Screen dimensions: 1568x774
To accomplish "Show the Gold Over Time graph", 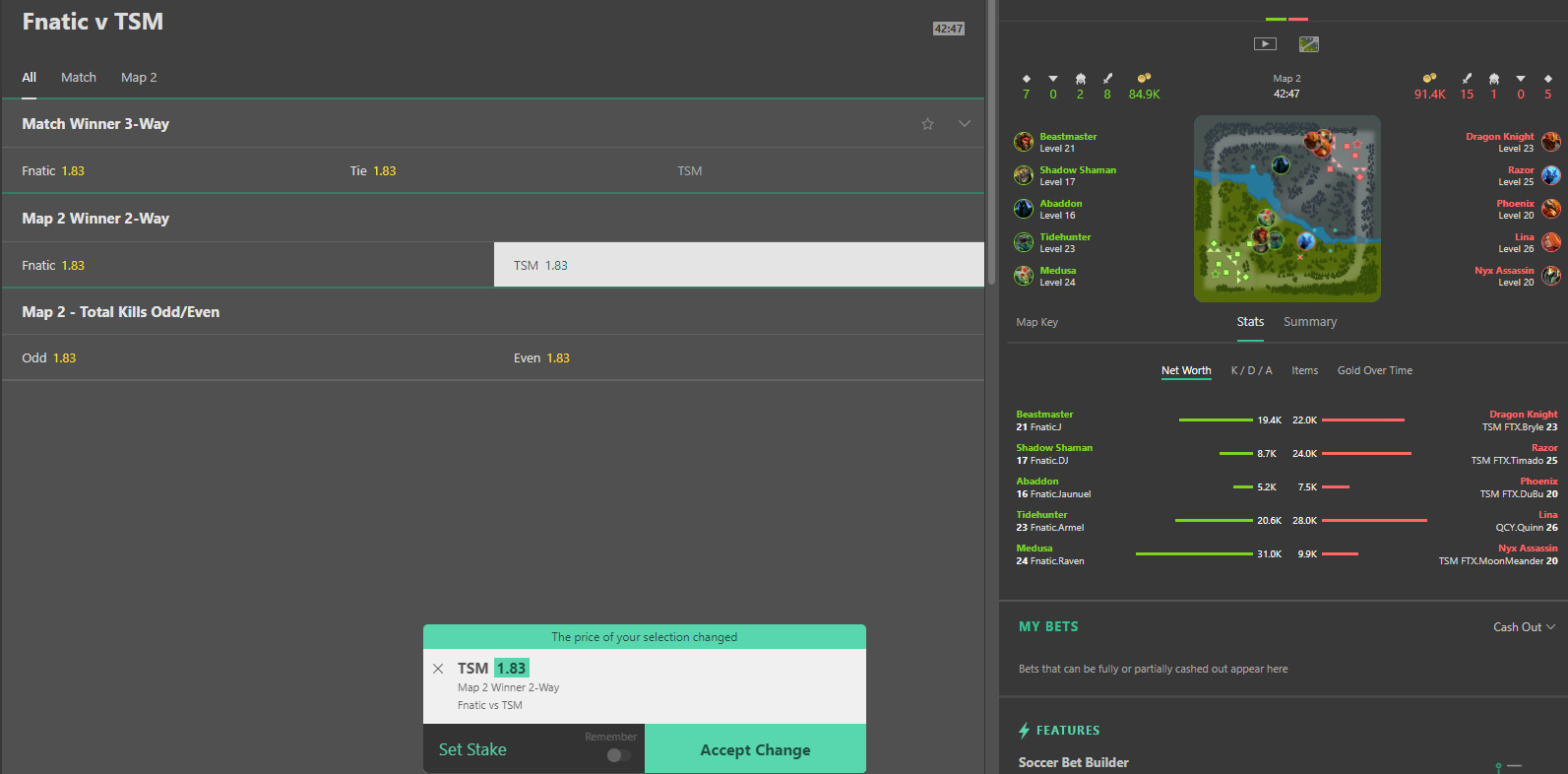I will pos(1375,371).
